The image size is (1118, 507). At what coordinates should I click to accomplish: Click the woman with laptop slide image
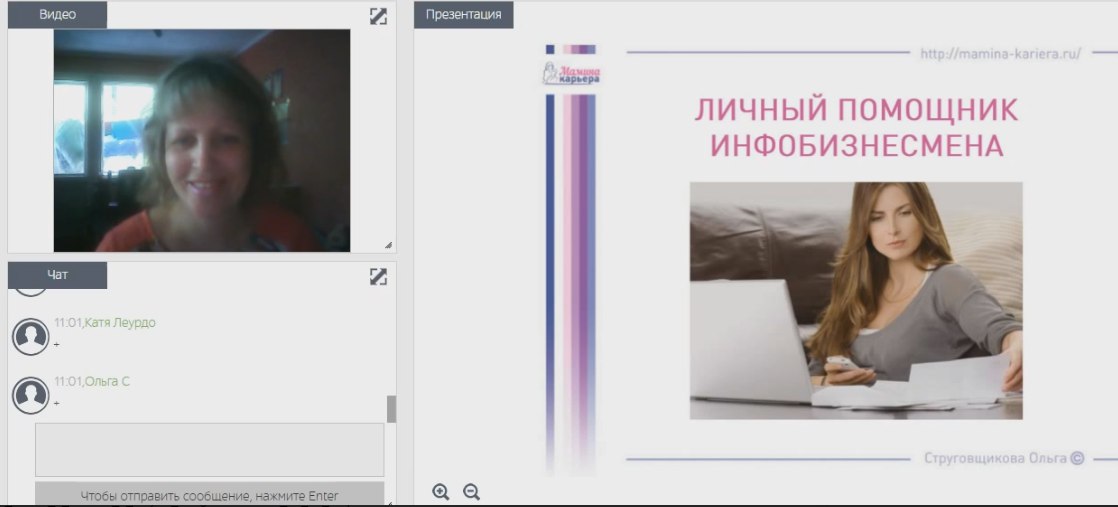pyautogui.click(x=856, y=300)
